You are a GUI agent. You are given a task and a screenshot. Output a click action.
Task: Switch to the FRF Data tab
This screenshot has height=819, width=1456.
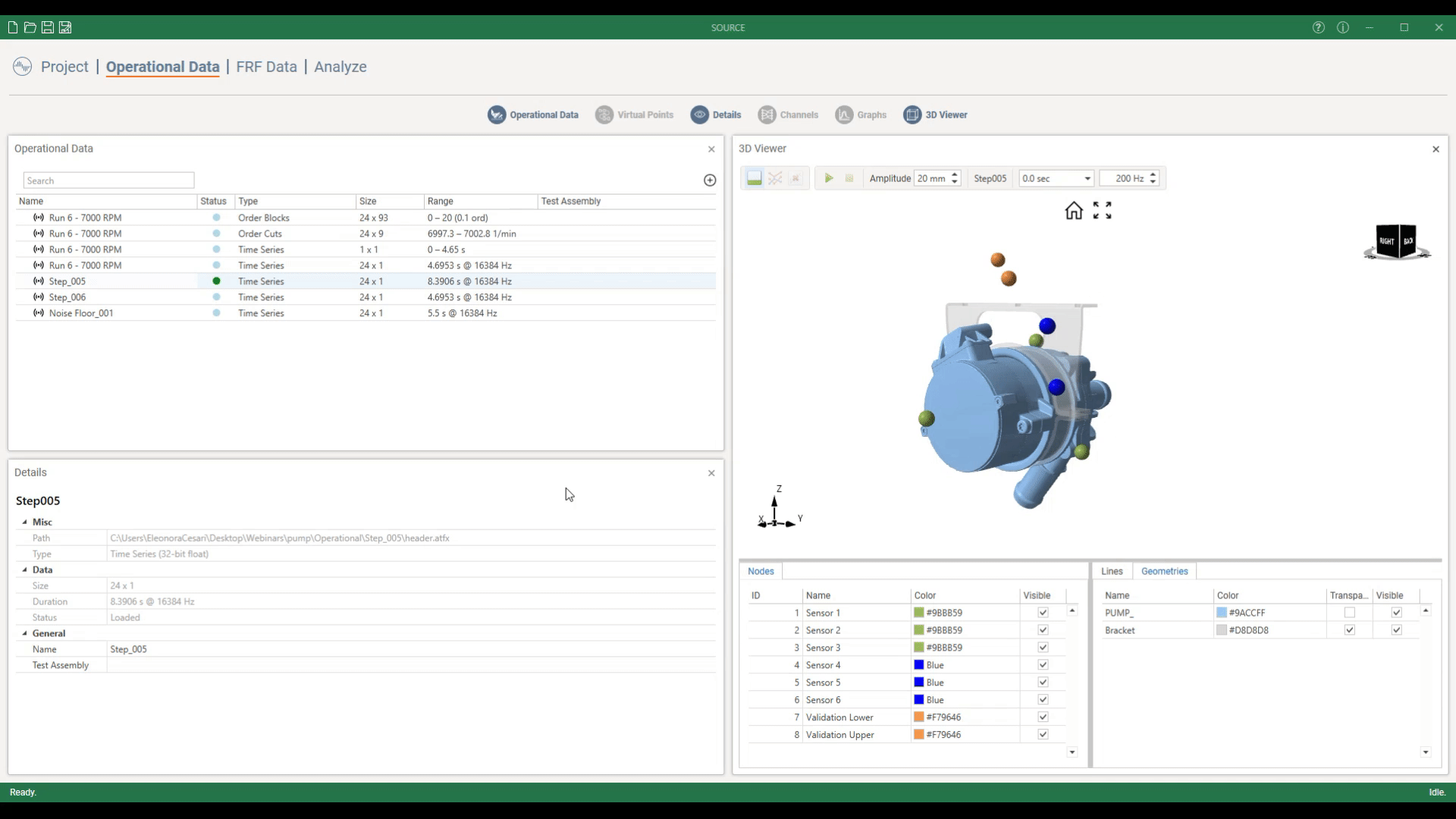[x=266, y=67]
